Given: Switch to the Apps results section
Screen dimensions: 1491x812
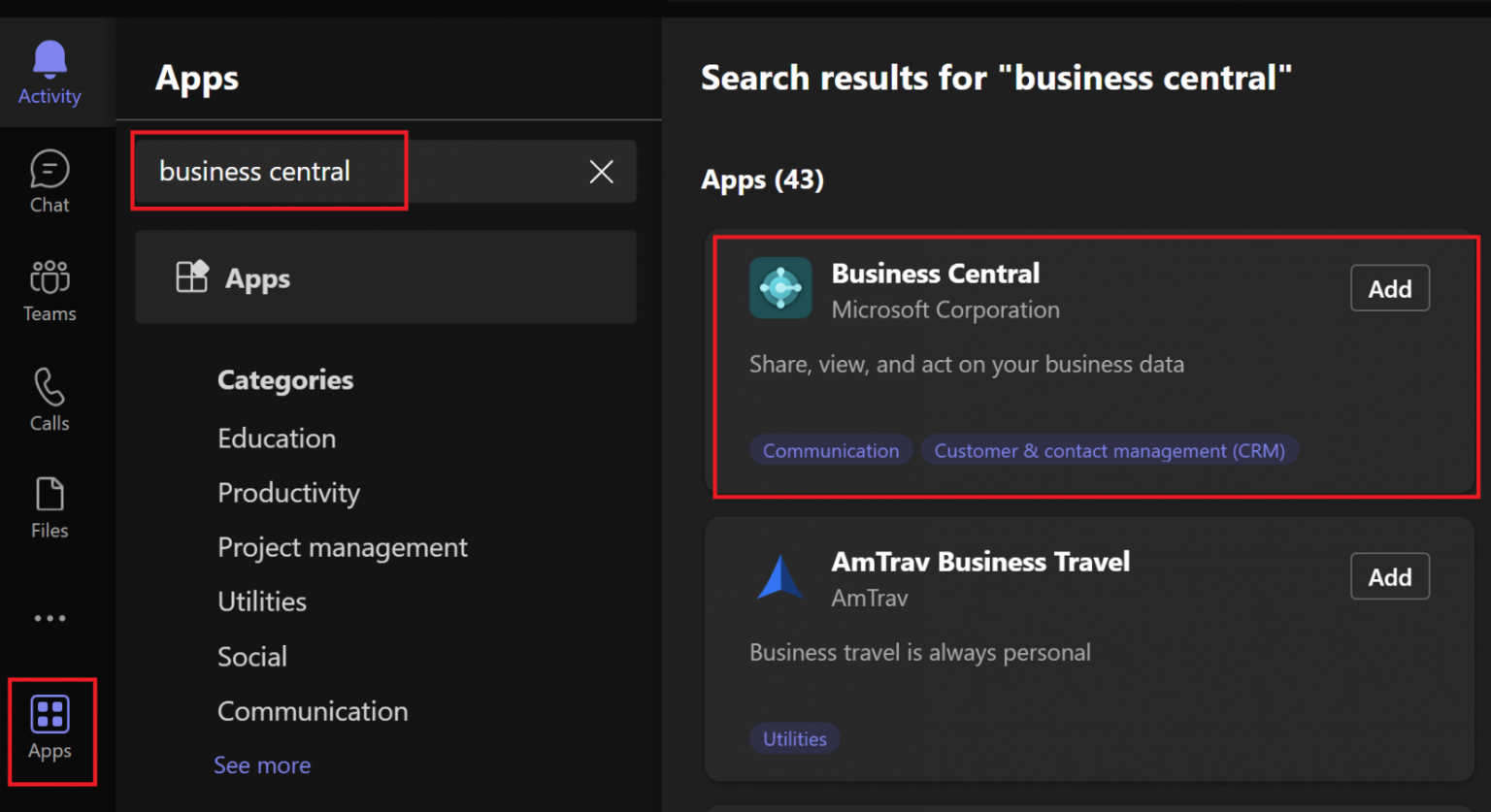Looking at the screenshot, I should (257, 278).
